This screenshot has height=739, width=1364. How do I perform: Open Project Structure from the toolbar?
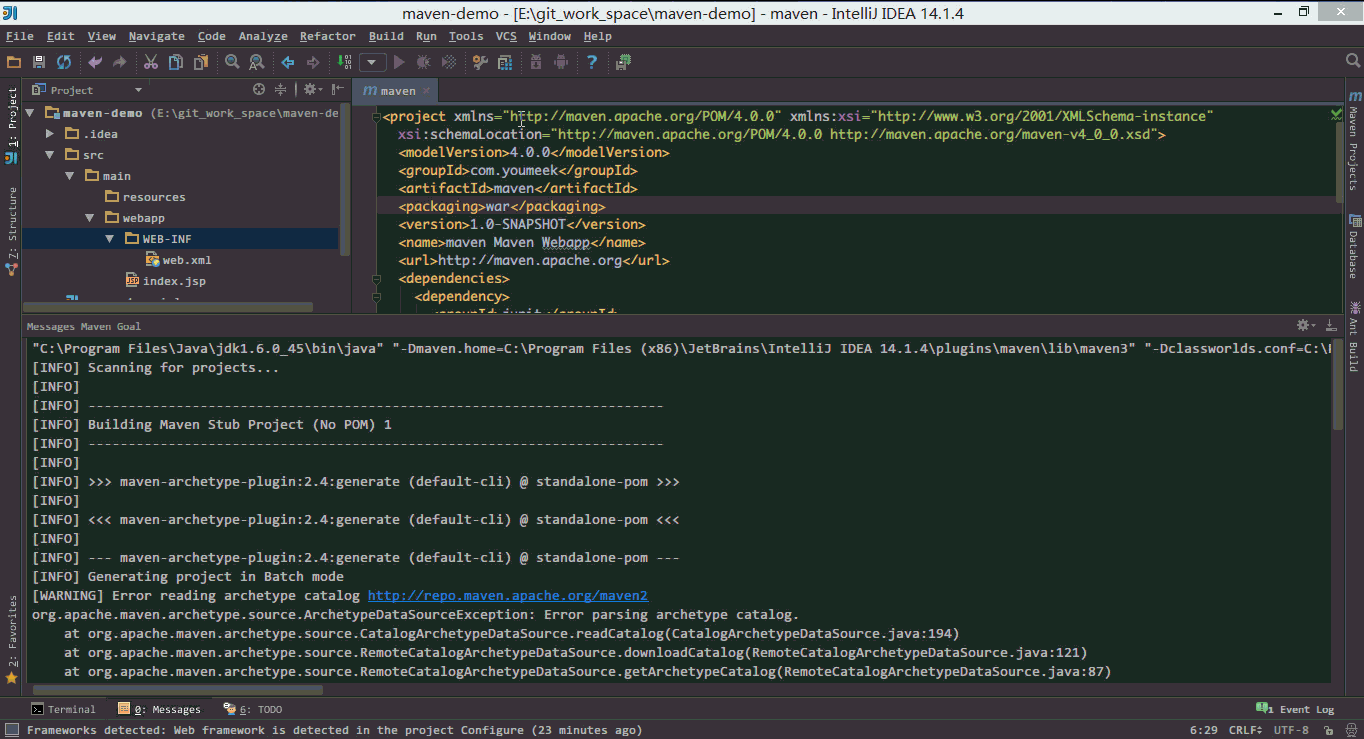[505, 62]
